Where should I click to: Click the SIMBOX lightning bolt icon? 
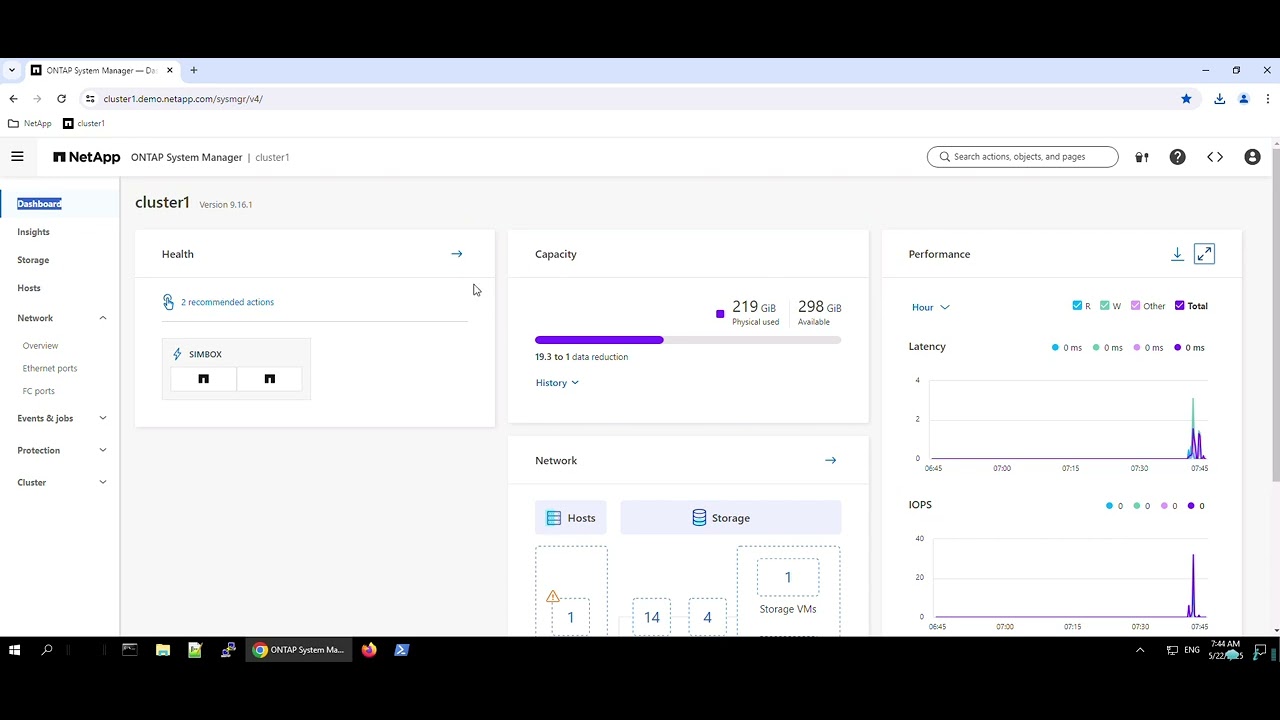[178, 354]
